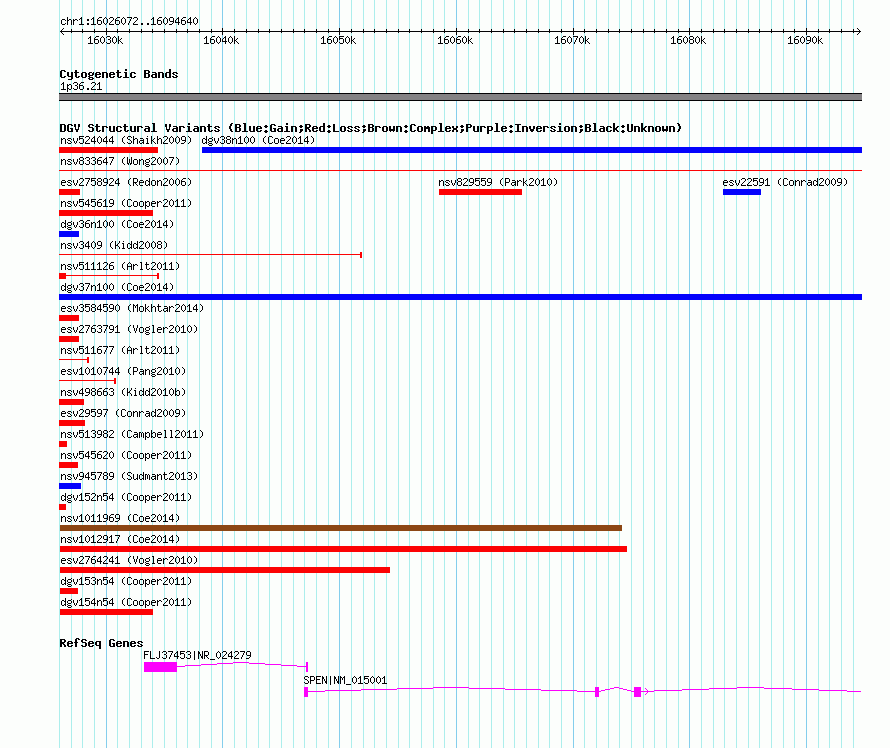Open the SPEN|NM_015001 gene label

[345, 680]
